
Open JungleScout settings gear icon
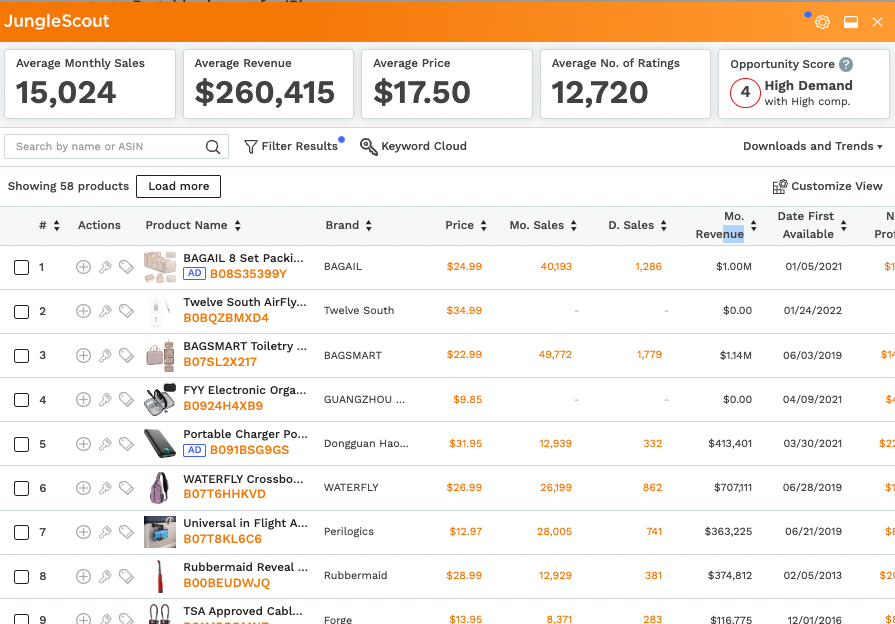tap(822, 22)
